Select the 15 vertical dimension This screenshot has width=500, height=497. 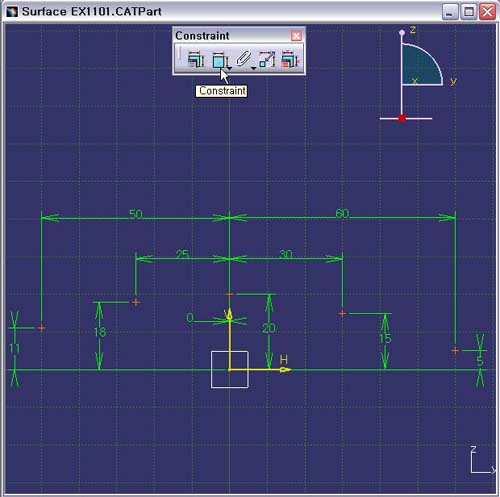(385, 339)
